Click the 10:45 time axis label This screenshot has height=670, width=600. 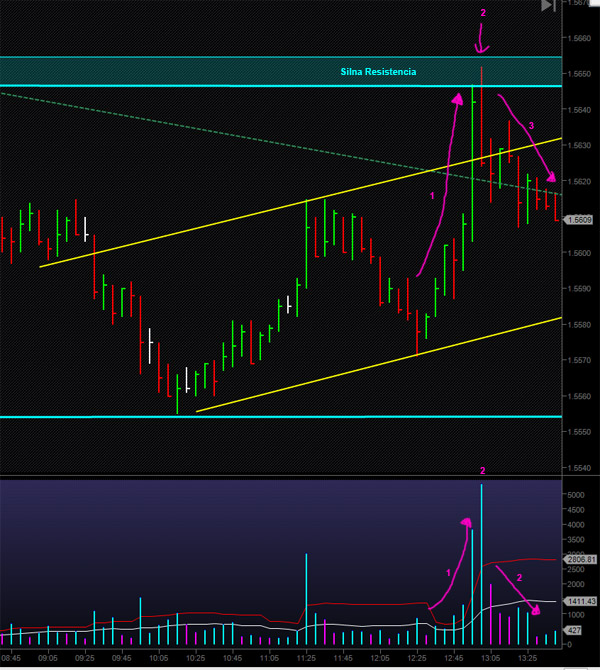point(232,658)
